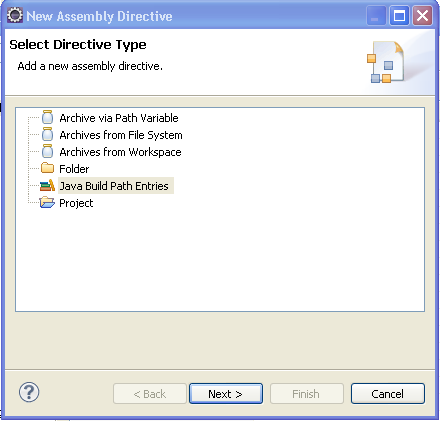
Task: Click the jar icon beside Archive via Path Variable
Action: pyautogui.click(x=47, y=118)
